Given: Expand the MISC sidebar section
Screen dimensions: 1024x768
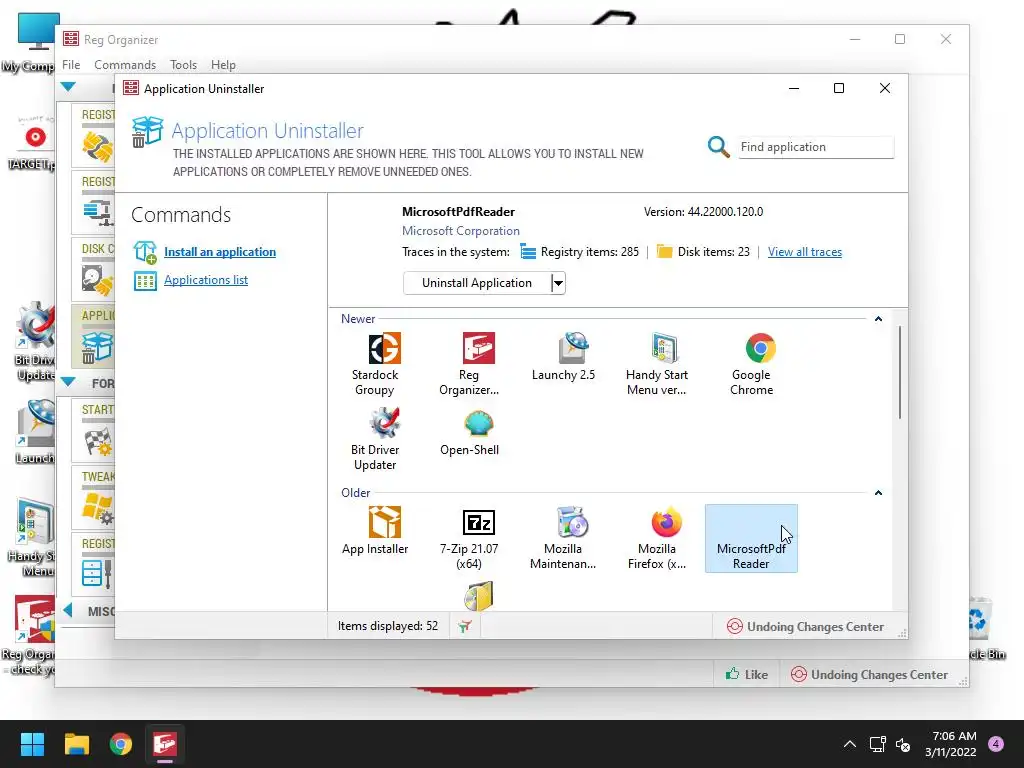Looking at the screenshot, I should click(x=67, y=611).
